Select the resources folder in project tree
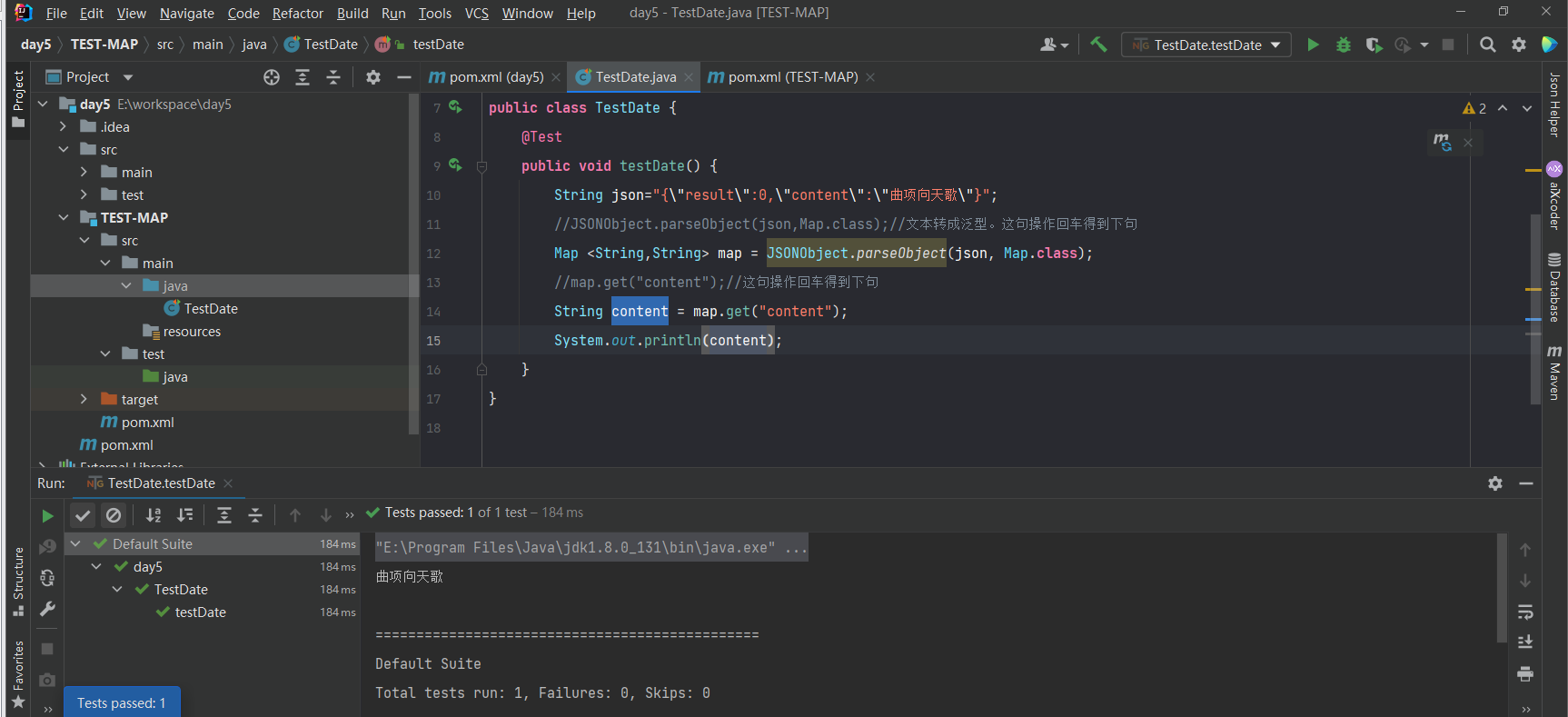 click(192, 332)
